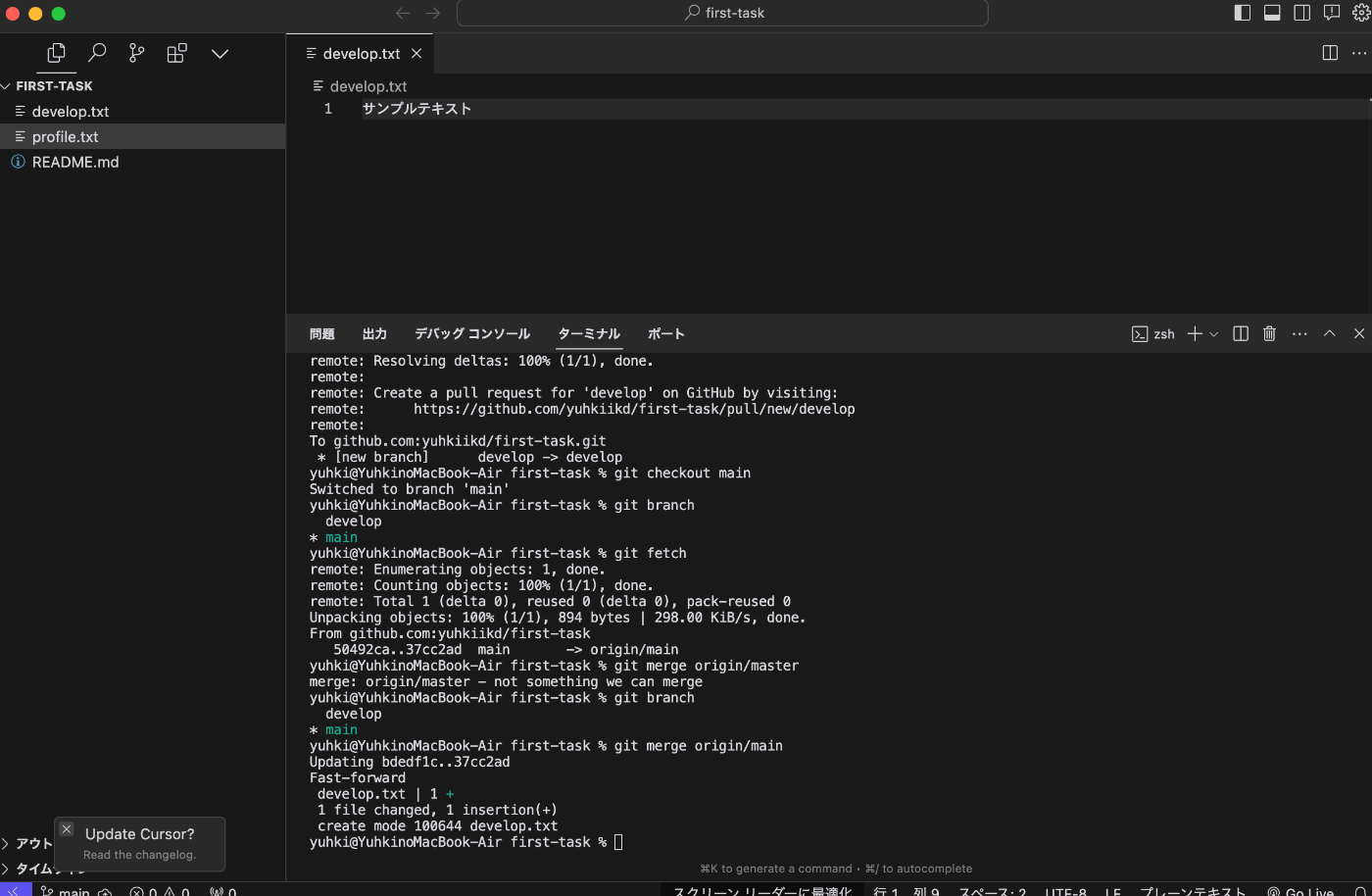1372x896 pixels.
Task: Open the Explorer view icon
Action: 57,53
